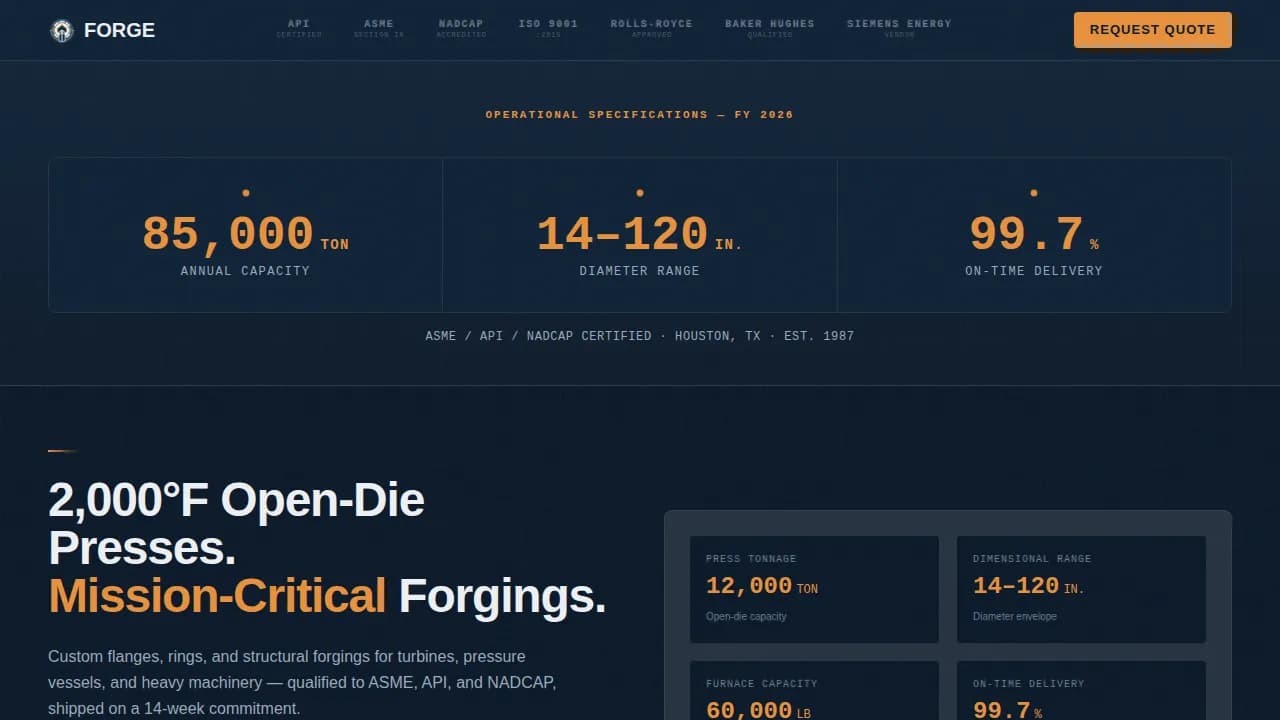Select the lower On-Time Delivery 99.7% card
The image size is (1280, 720).
[1081, 690]
